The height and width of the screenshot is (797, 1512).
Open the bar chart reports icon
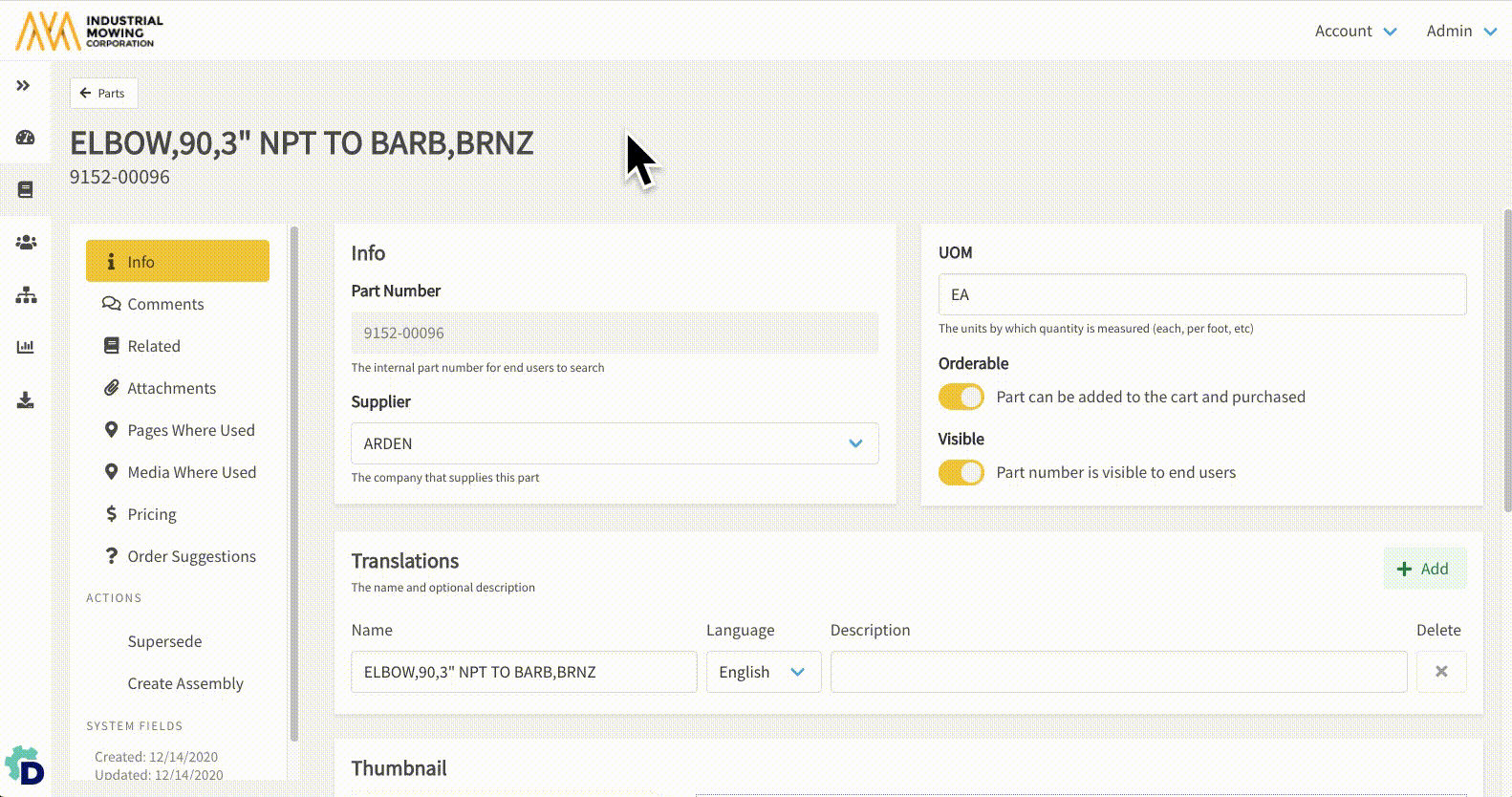26,347
